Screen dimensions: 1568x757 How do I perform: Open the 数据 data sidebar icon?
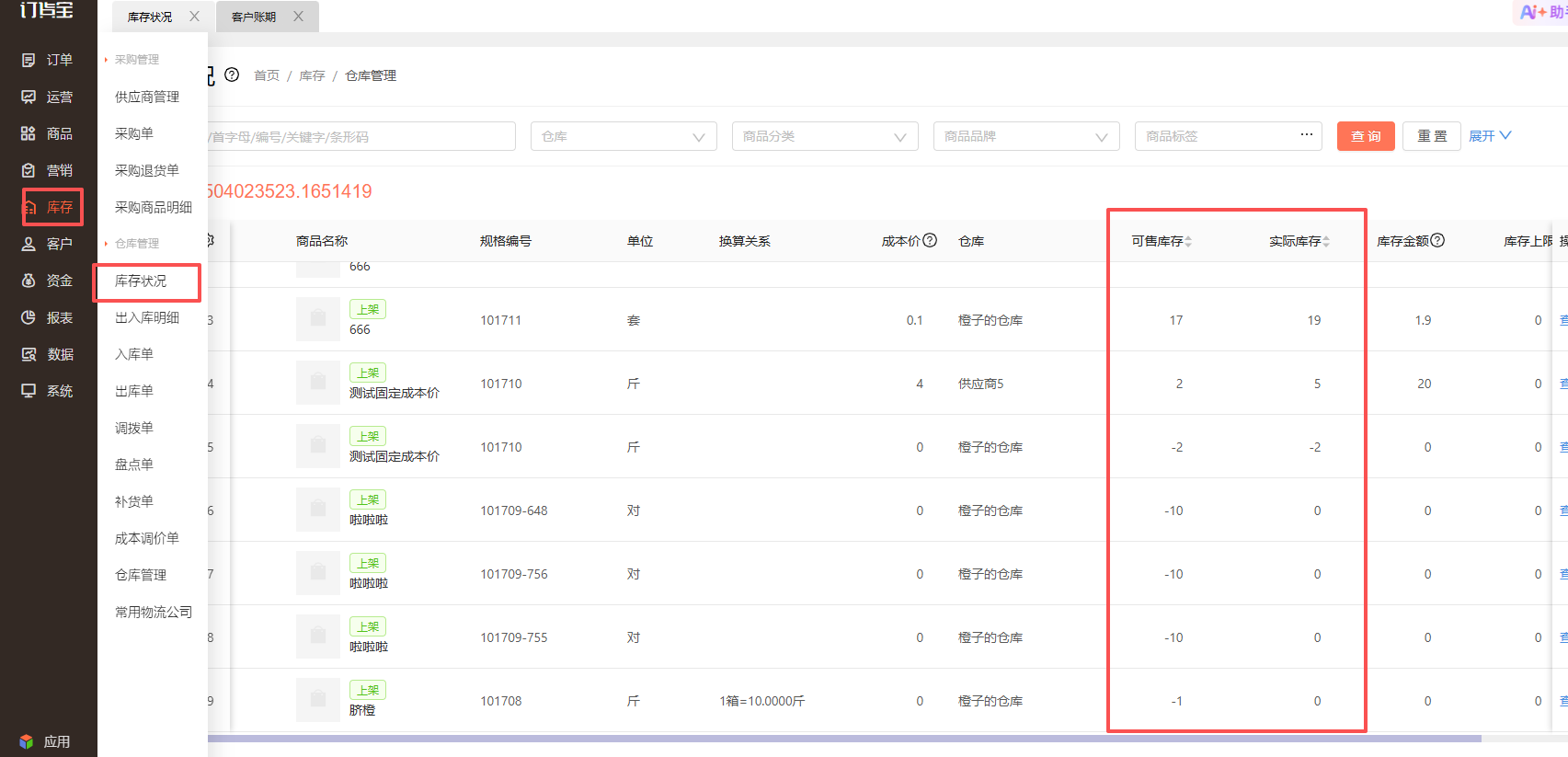click(x=29, y=354)
